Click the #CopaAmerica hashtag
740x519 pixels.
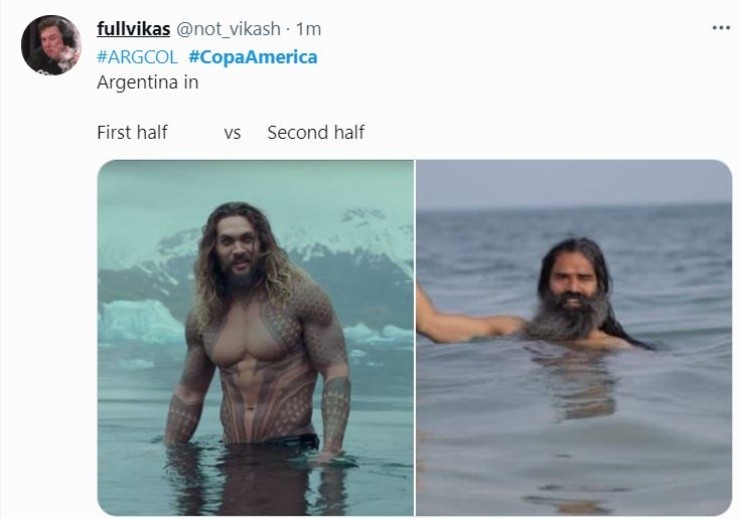(253, 57)
